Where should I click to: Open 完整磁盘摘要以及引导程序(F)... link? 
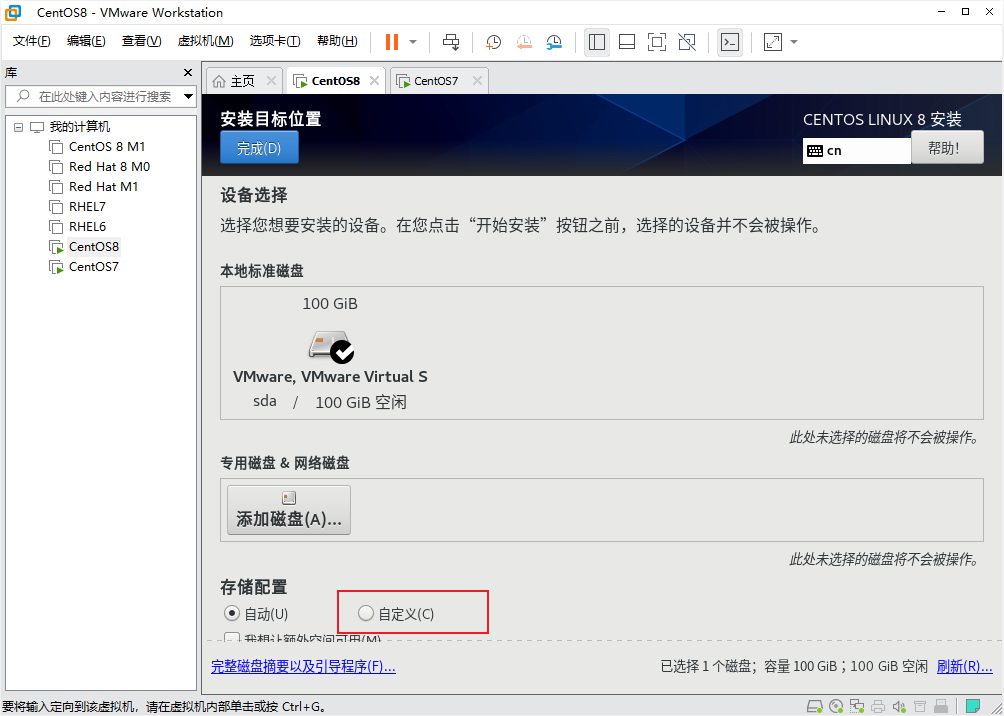coord(304,667)
